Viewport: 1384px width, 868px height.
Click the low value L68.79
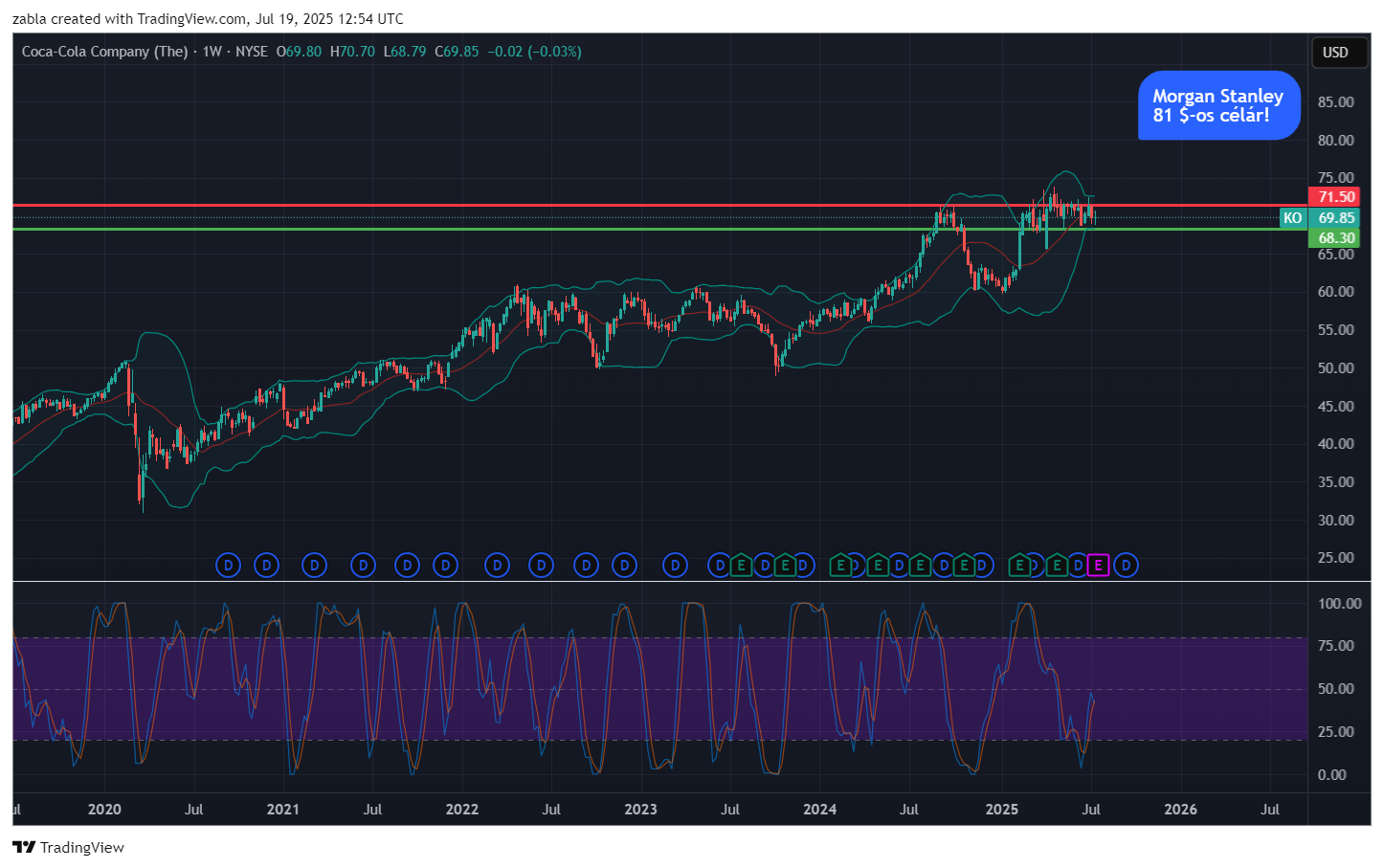click(405, 52)
